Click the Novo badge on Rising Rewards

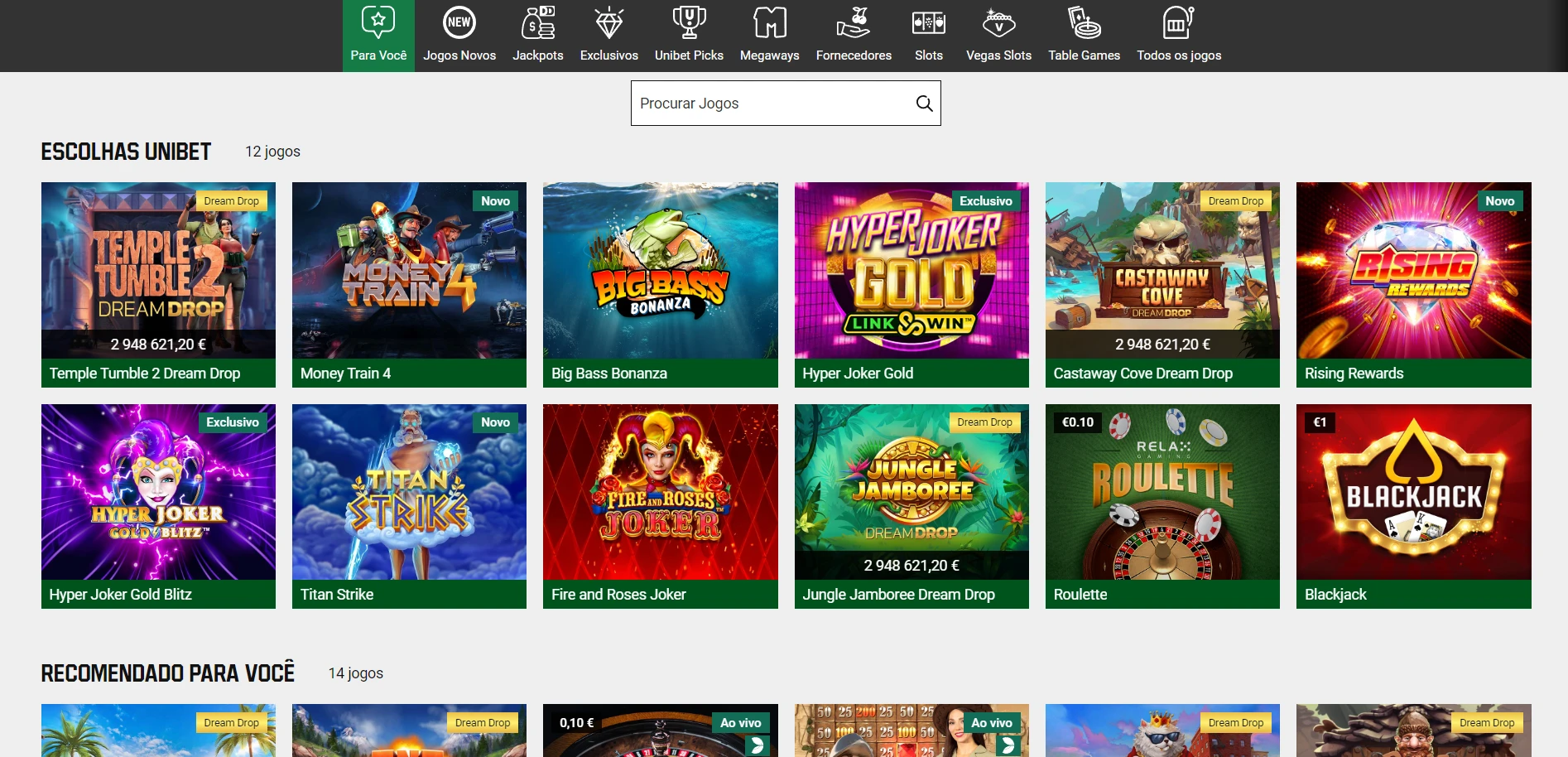pyautogui.click(x=1500, y=201)
